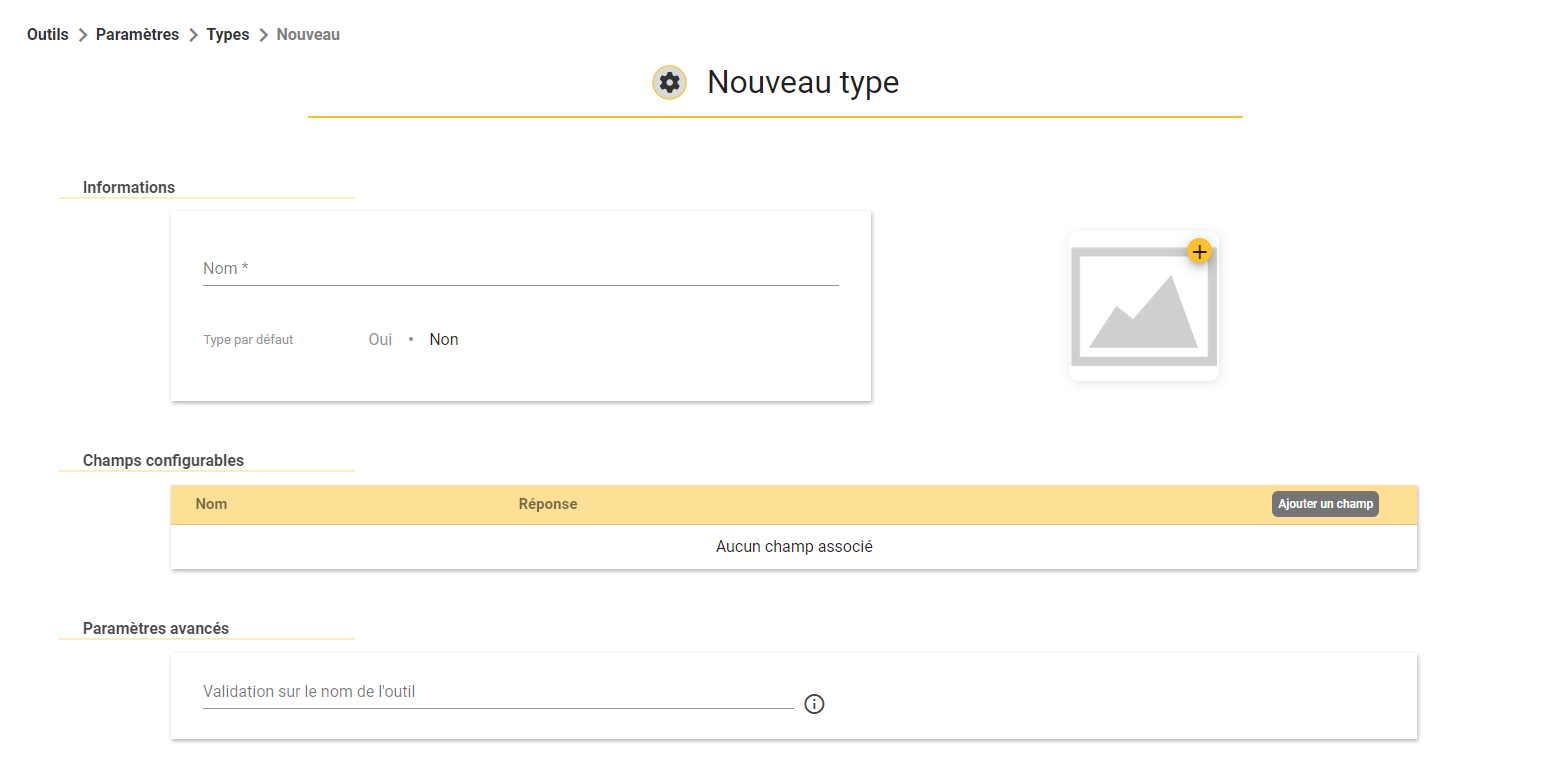Click the Champs configurables section heading
1558x763 pixels.
pos(163,461)
